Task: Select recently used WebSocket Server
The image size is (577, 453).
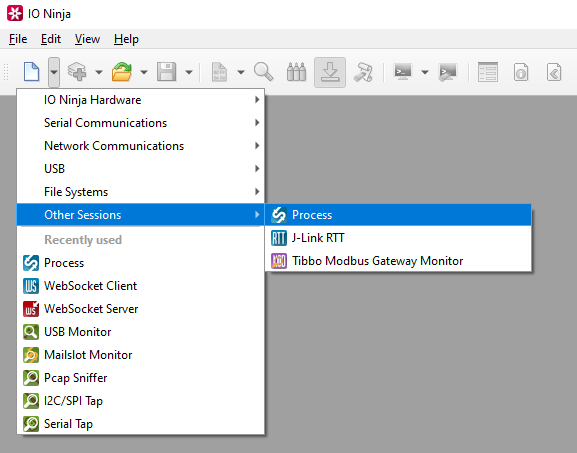Action: coord(141,309)
